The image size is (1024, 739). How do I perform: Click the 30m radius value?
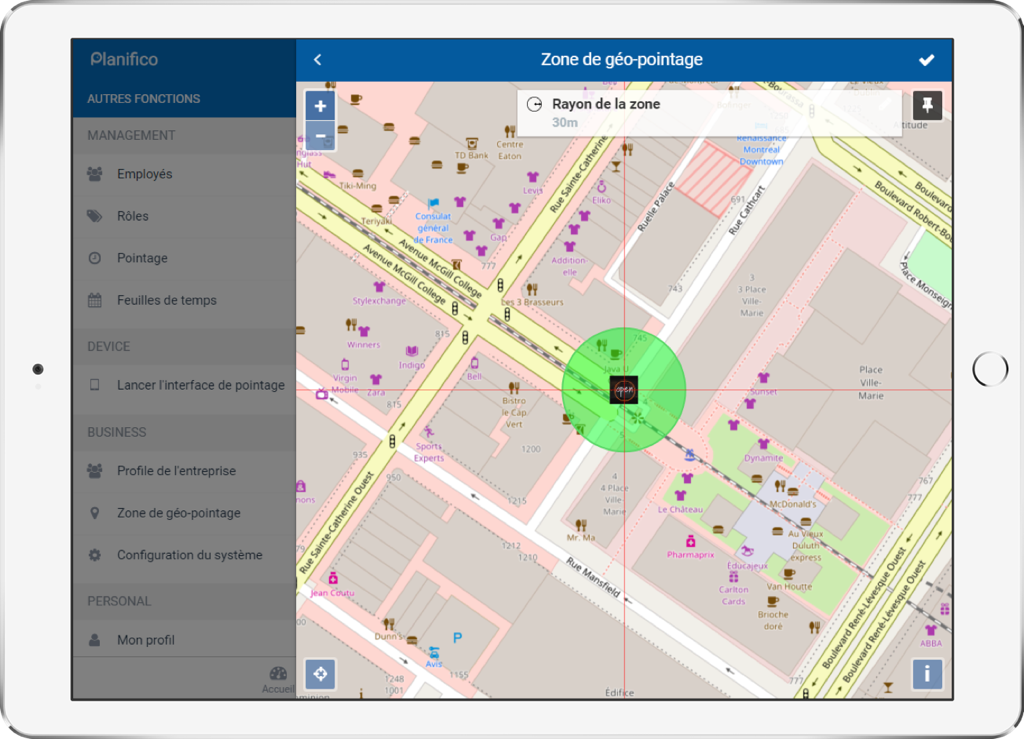tap(565, 123)
